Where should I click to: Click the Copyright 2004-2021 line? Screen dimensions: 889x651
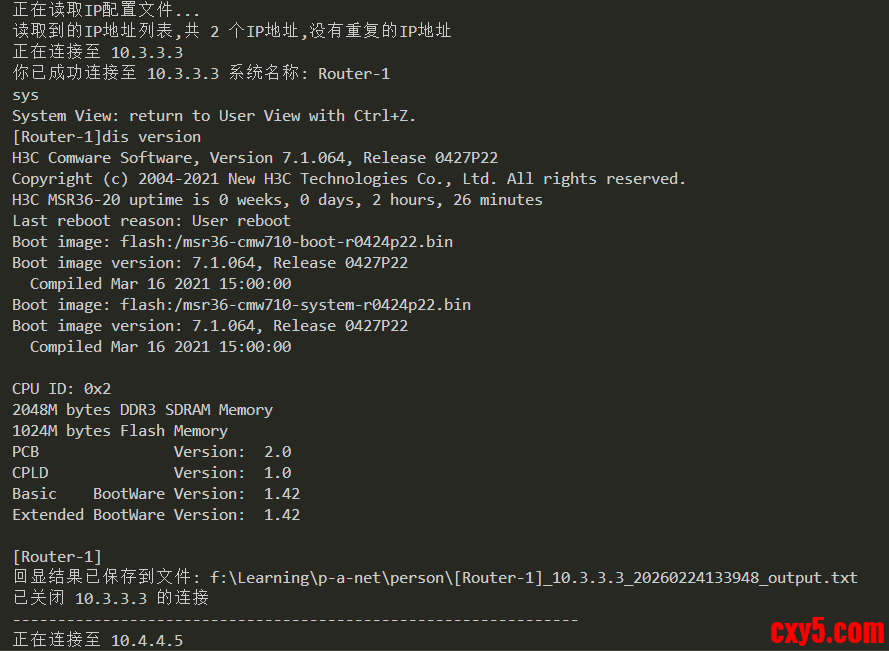click(349, 179)
